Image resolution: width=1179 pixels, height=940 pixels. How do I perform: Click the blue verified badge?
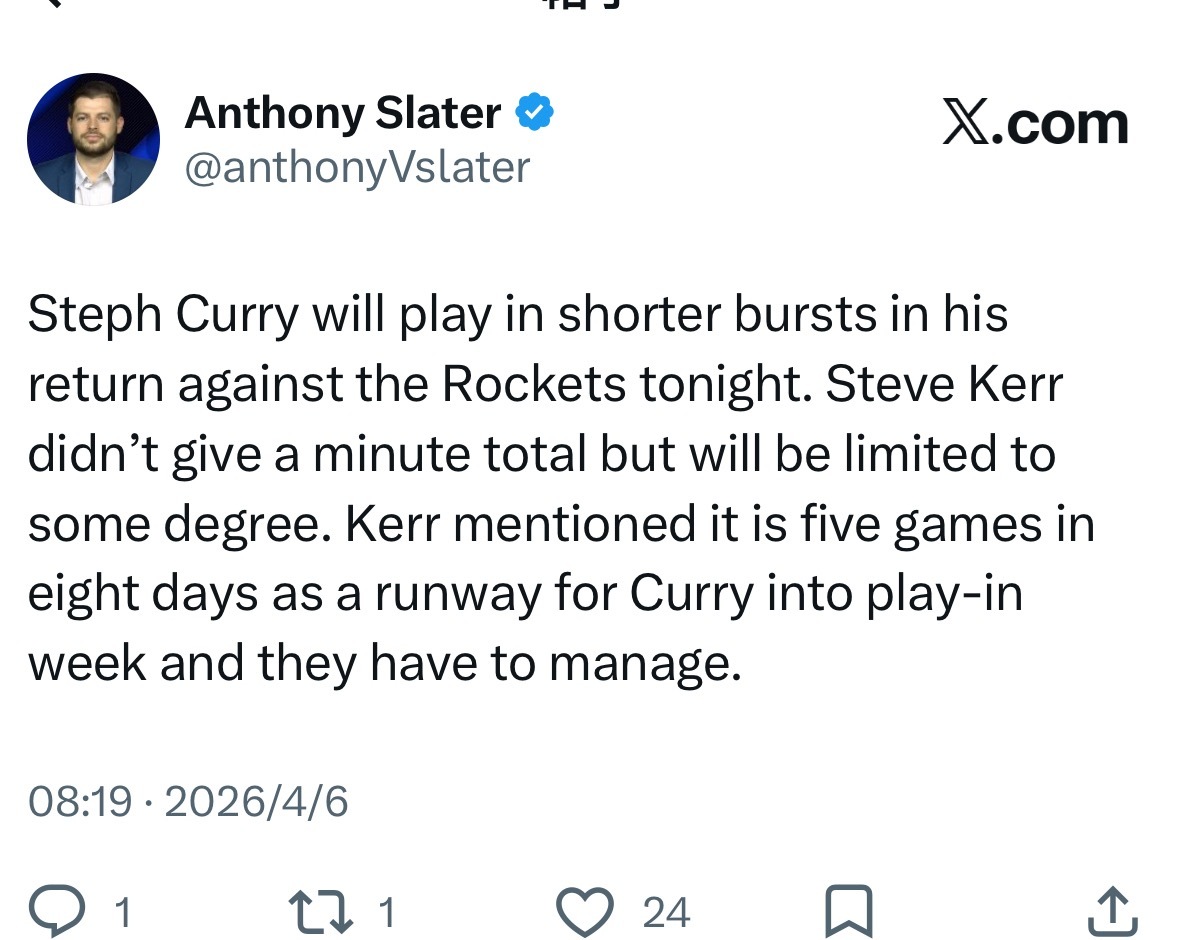pyautogui.click(x=535, y=113)
